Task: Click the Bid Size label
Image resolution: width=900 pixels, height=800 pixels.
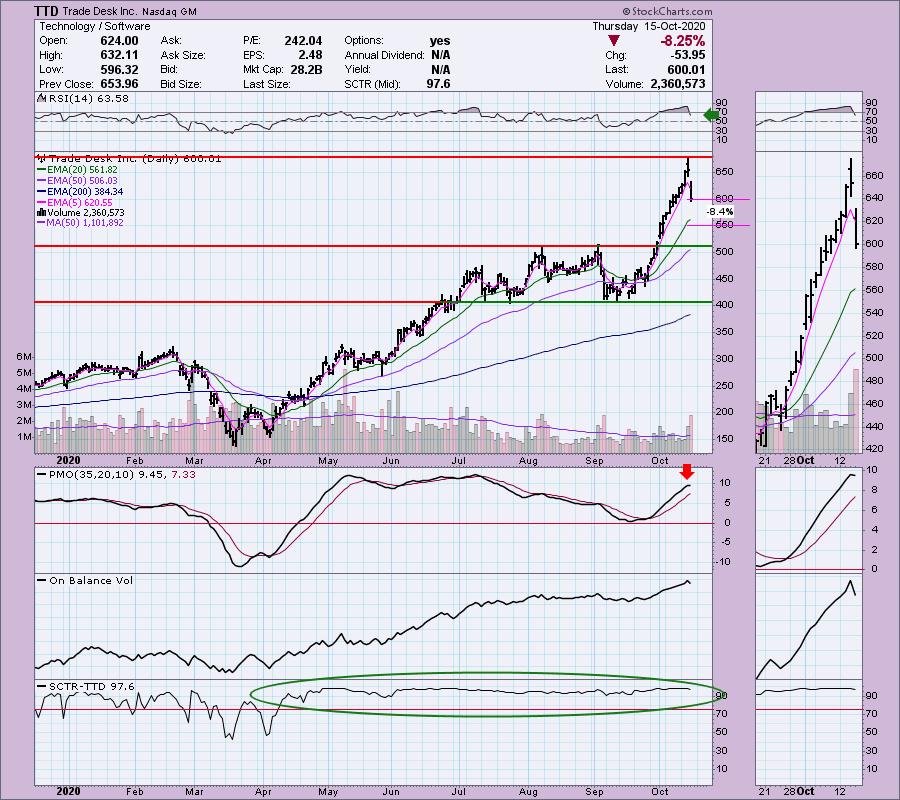Action: 181,84
